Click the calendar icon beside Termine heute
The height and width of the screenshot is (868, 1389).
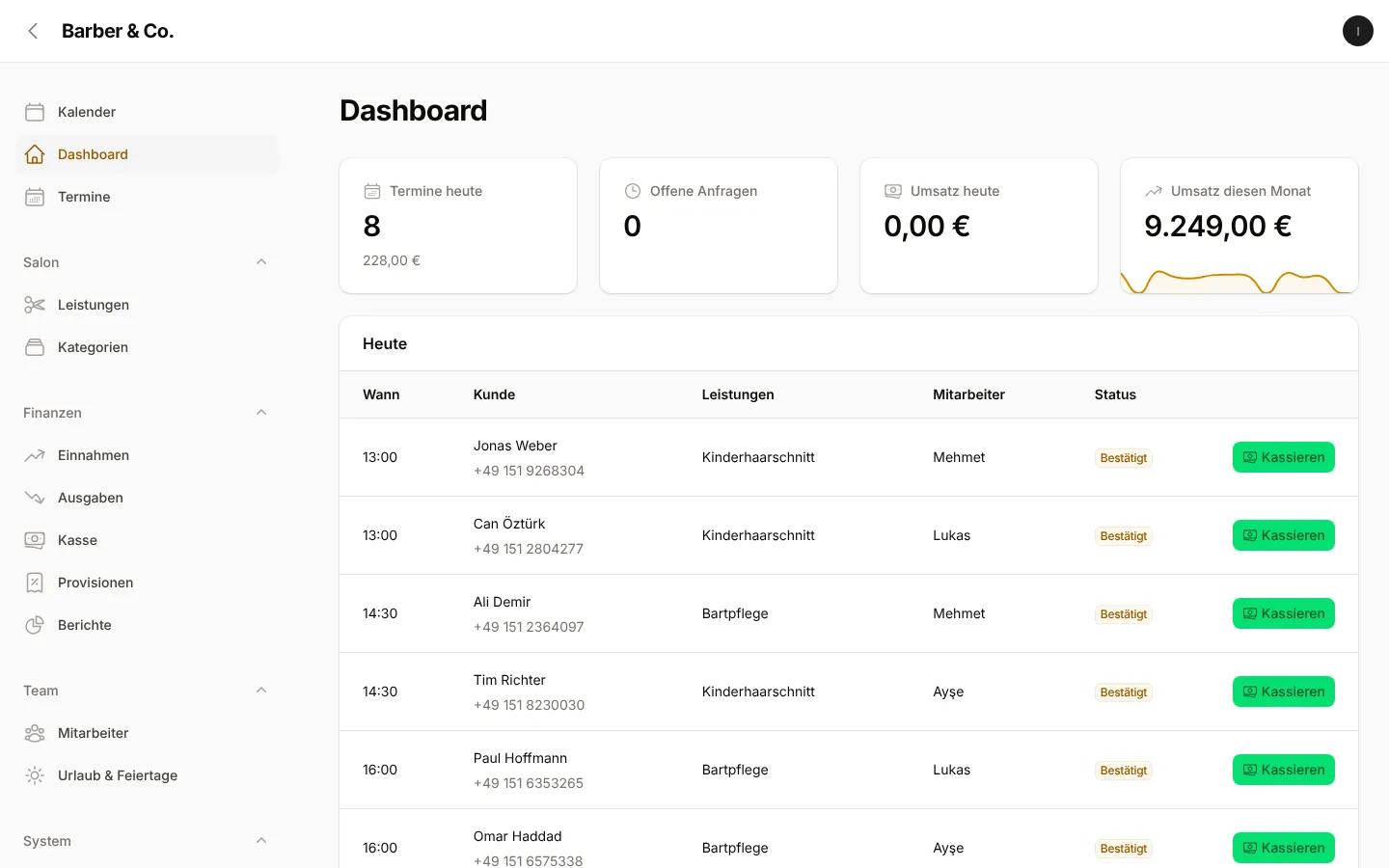pyautogui.click(x=372, y=191)
